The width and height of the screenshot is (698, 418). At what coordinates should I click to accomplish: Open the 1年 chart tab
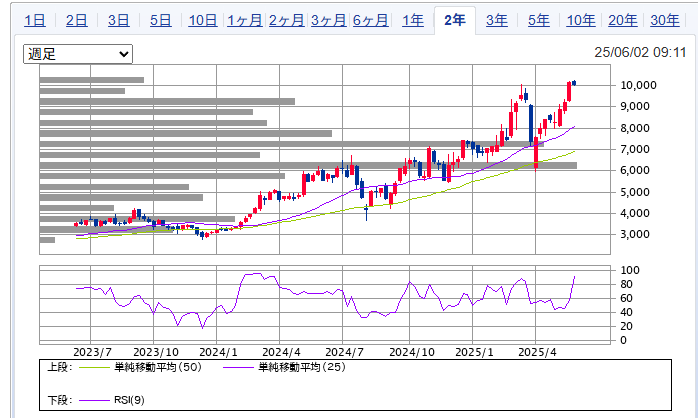coord(413,20)
